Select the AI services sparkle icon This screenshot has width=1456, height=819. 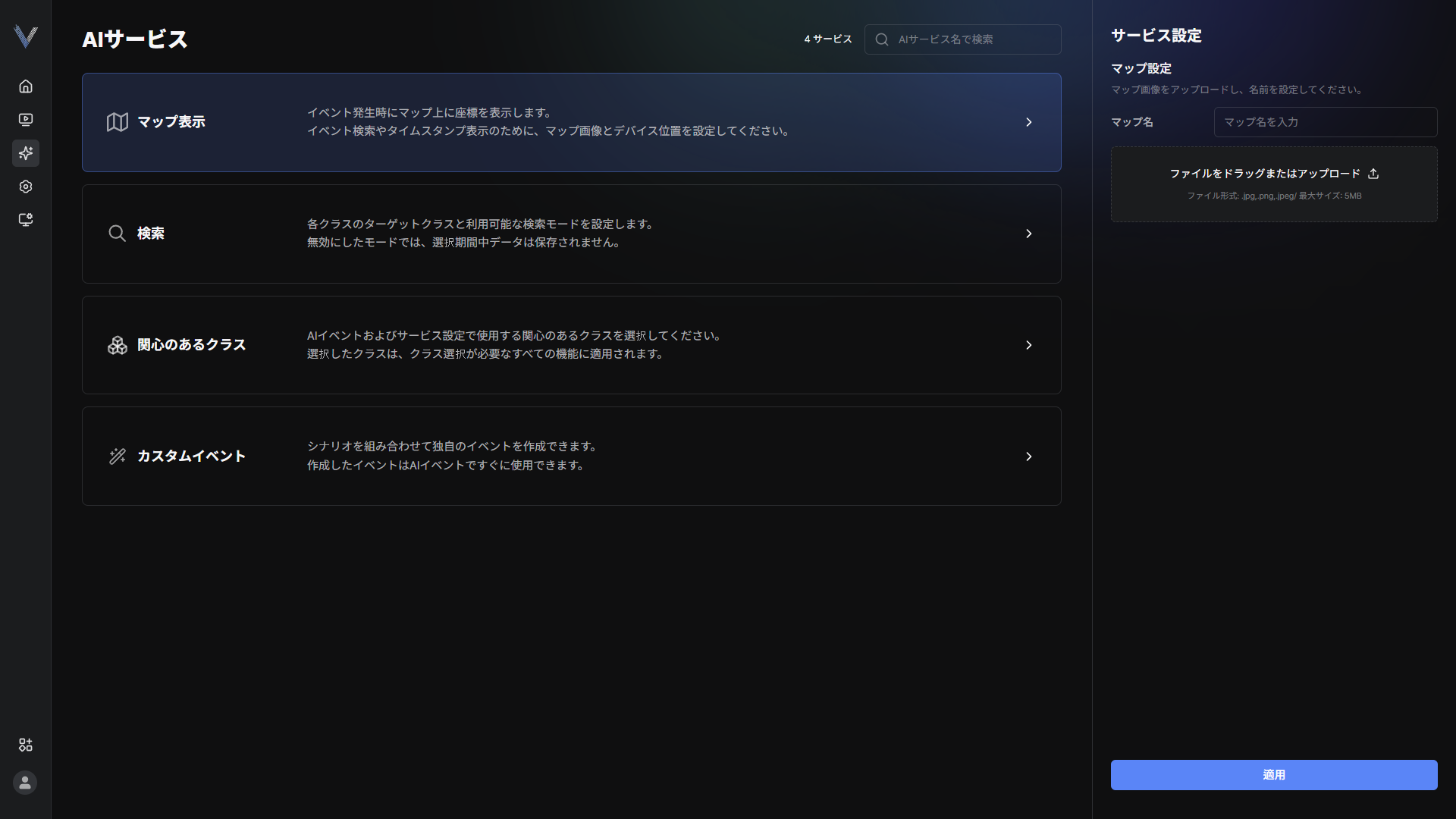[x=26, y=153]
